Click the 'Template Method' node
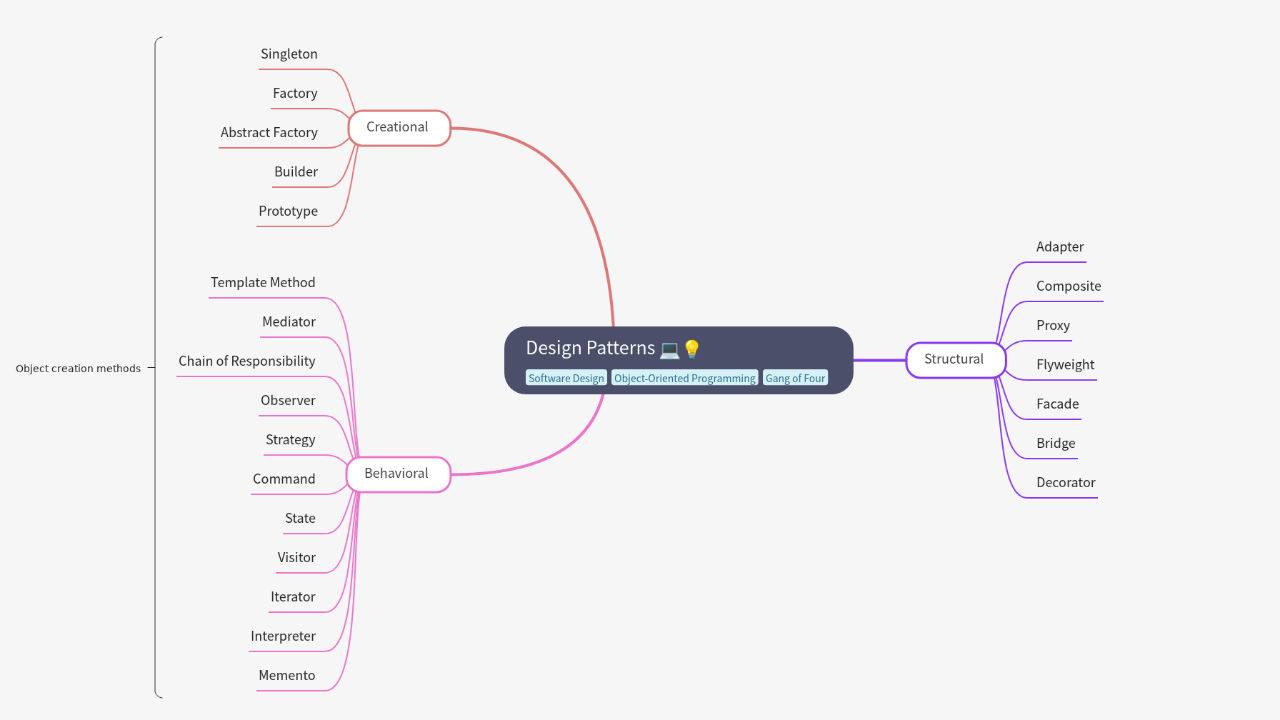The image size is (1280, 720). [263, 282]
